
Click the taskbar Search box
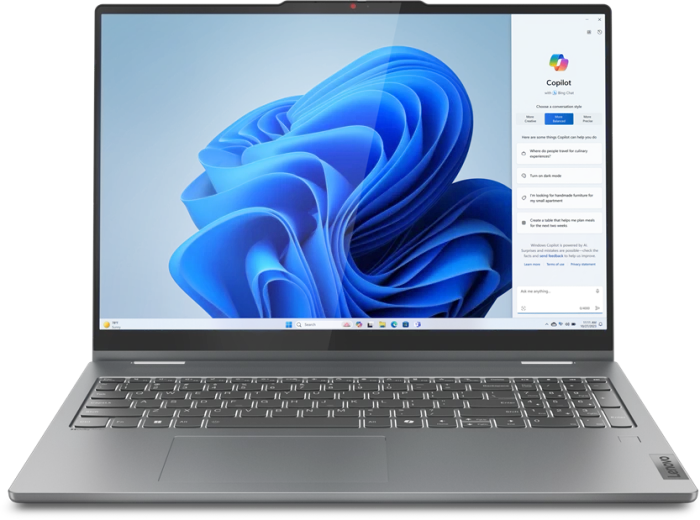pyautogui.click(x=323, y=324)
